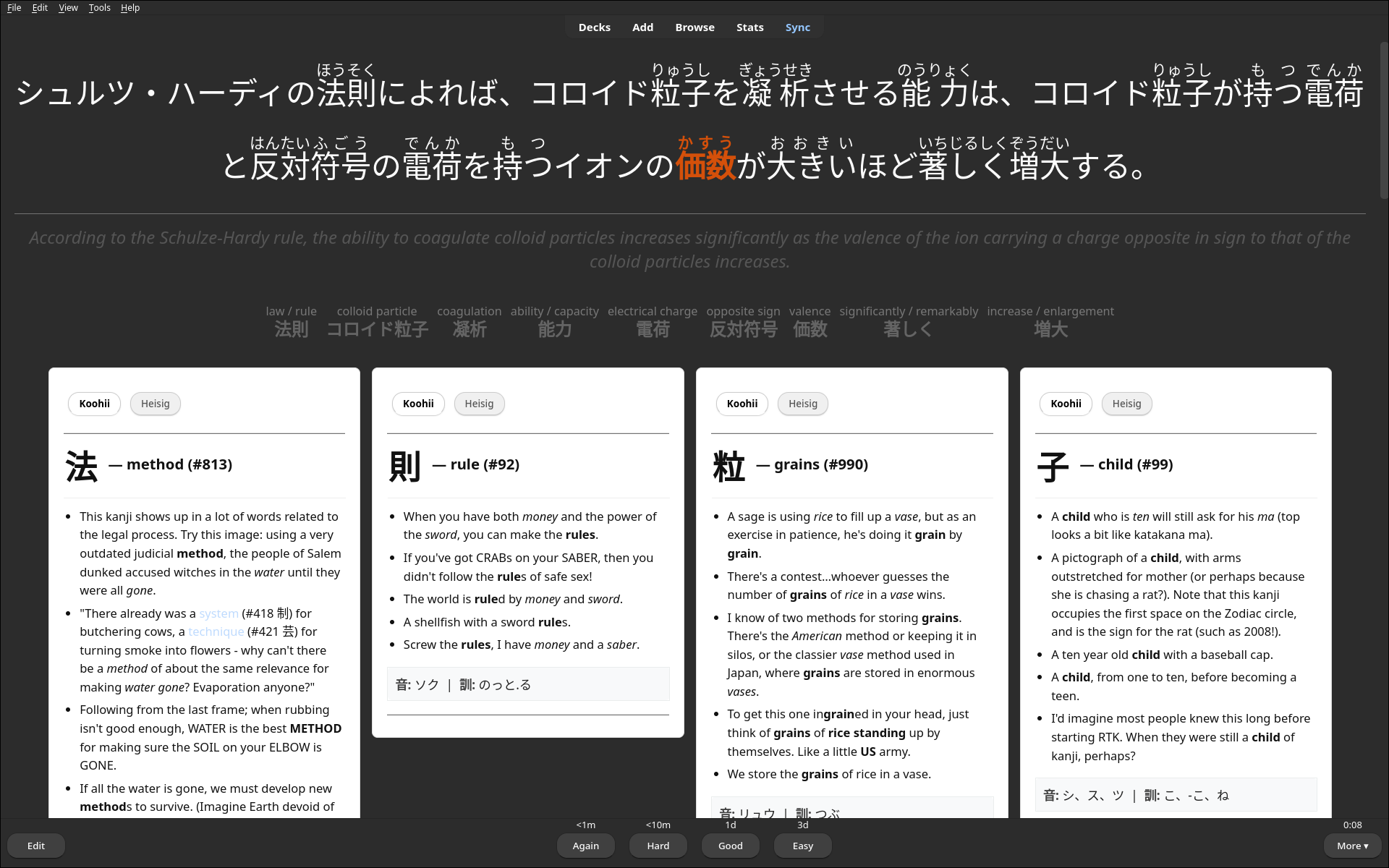This screenshot has height=868, width=1389.
Task: Open the card Browse window
Action: pos(694,27)
